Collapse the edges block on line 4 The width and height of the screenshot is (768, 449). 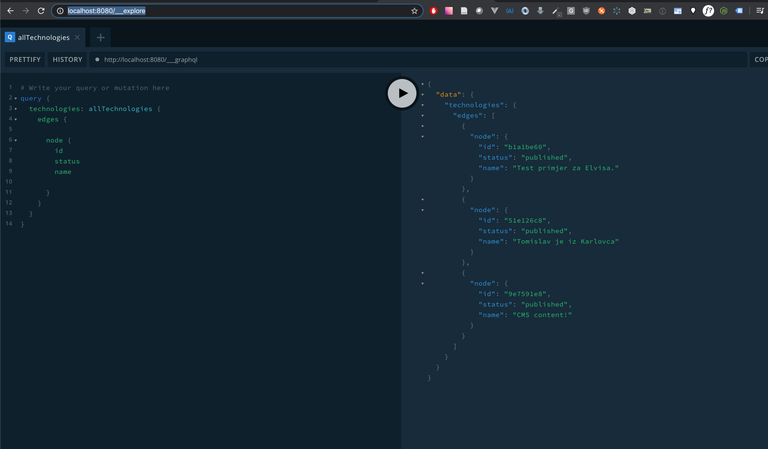(16, 120)
